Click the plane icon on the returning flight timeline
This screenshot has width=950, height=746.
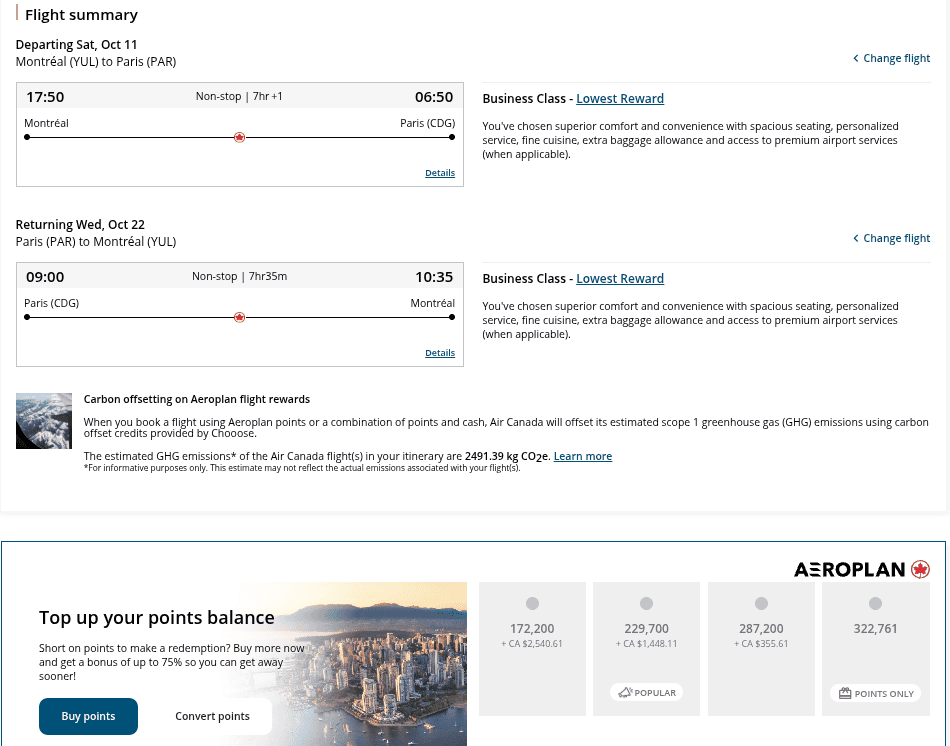tap(239, 317)
